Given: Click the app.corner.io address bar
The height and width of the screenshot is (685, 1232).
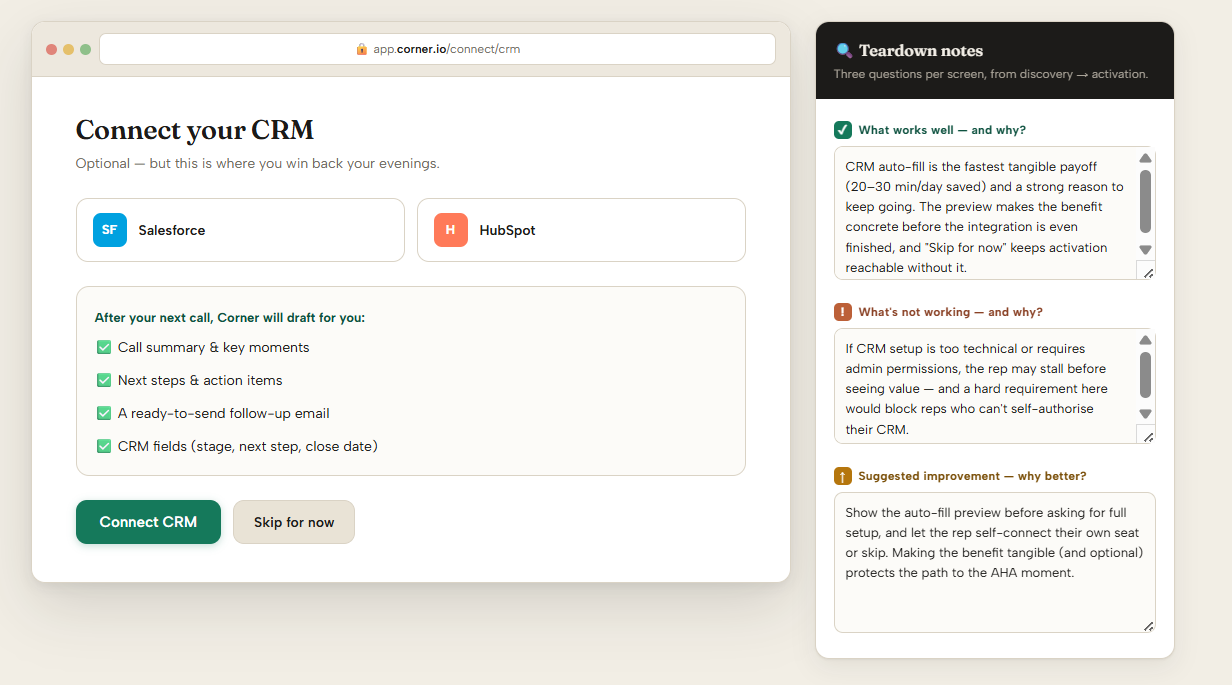Looking at the screenshot, I should pos(437,49).
